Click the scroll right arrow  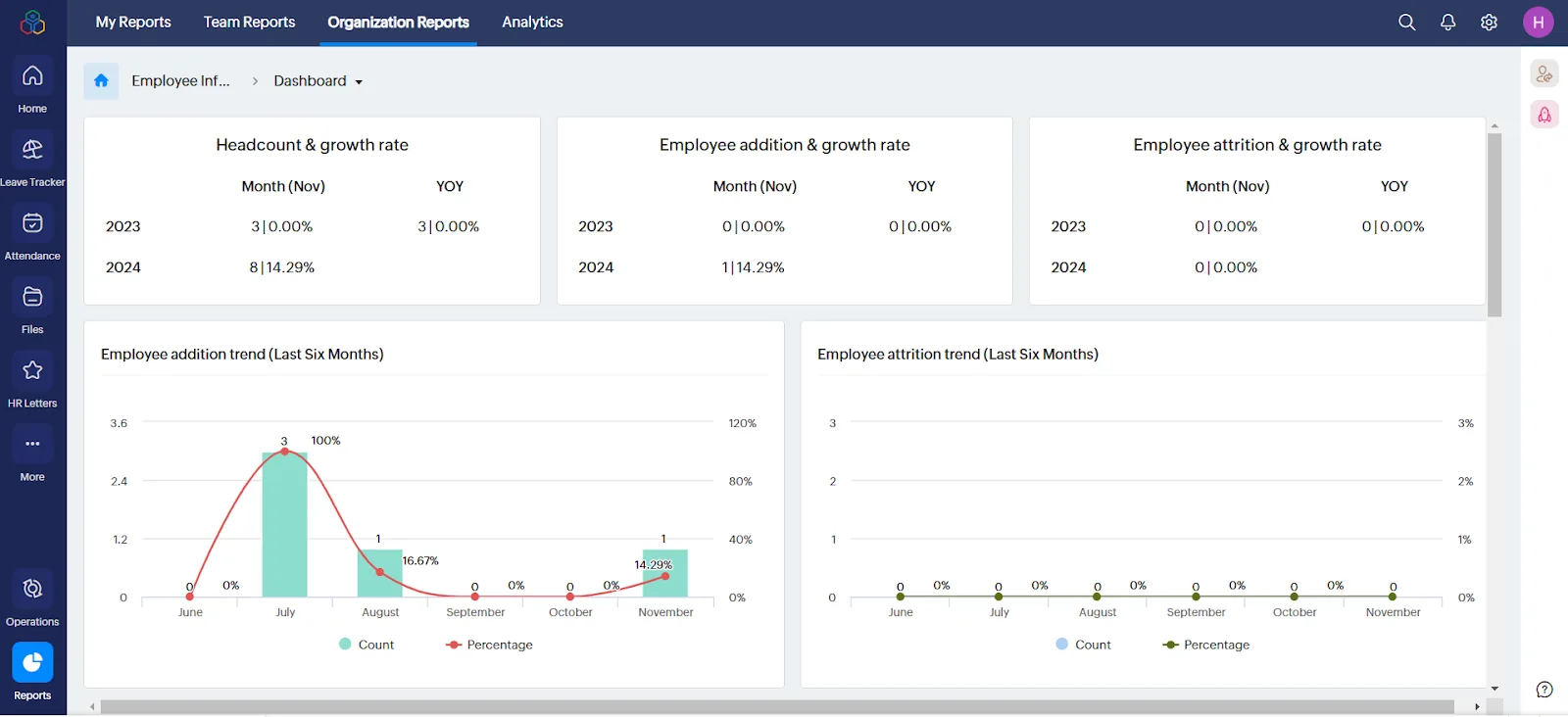pyautogui.click(x=1477, y=706)
